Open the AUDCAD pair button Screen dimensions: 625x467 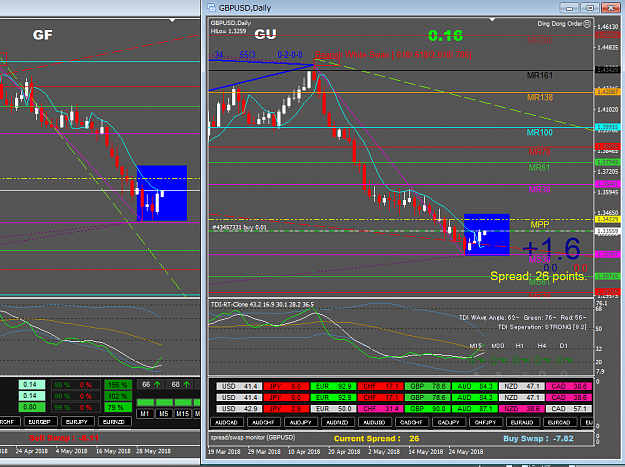(x=226, y=422)
